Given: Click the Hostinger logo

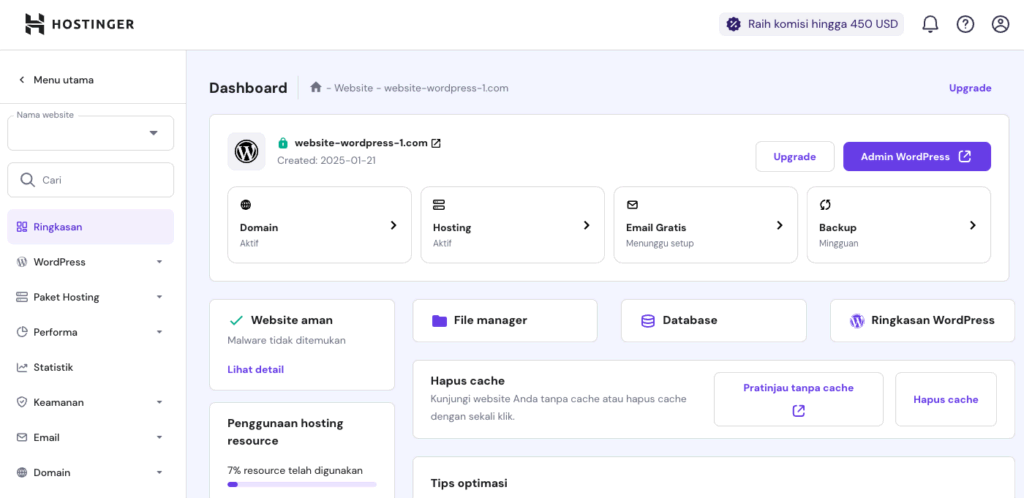Looking at the screenshot, I should pos(79,24).
